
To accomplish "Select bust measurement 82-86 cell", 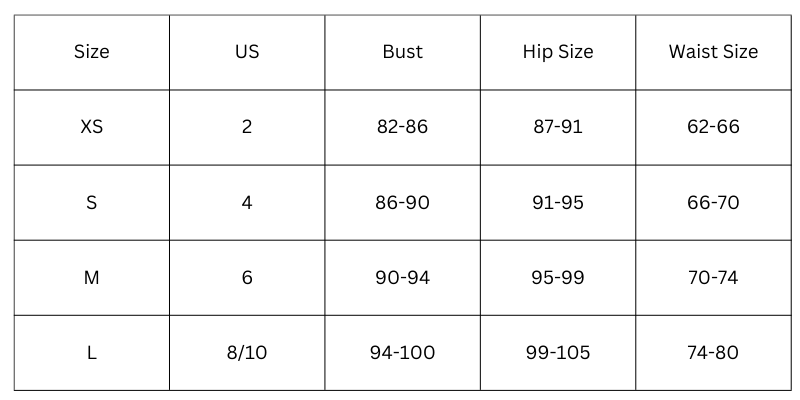I will coord(402,127).
